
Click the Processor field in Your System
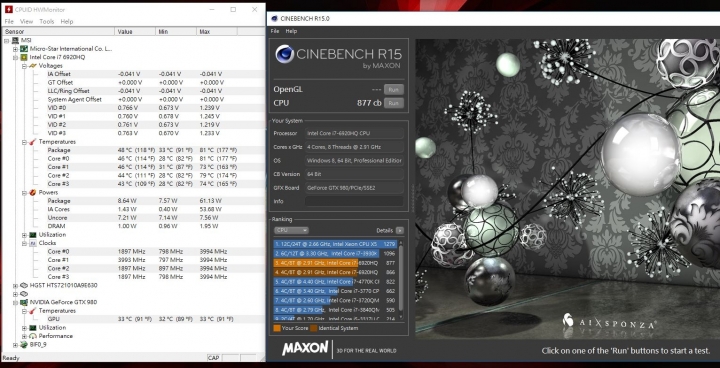click(x=354, y=134)
